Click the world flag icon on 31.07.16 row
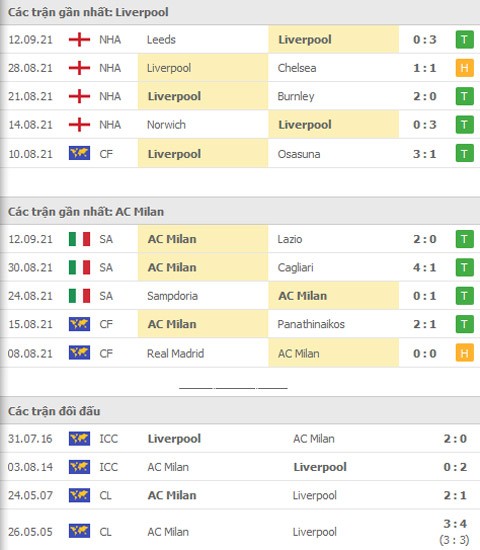480x550 pixels. click(x=79, y=438)
